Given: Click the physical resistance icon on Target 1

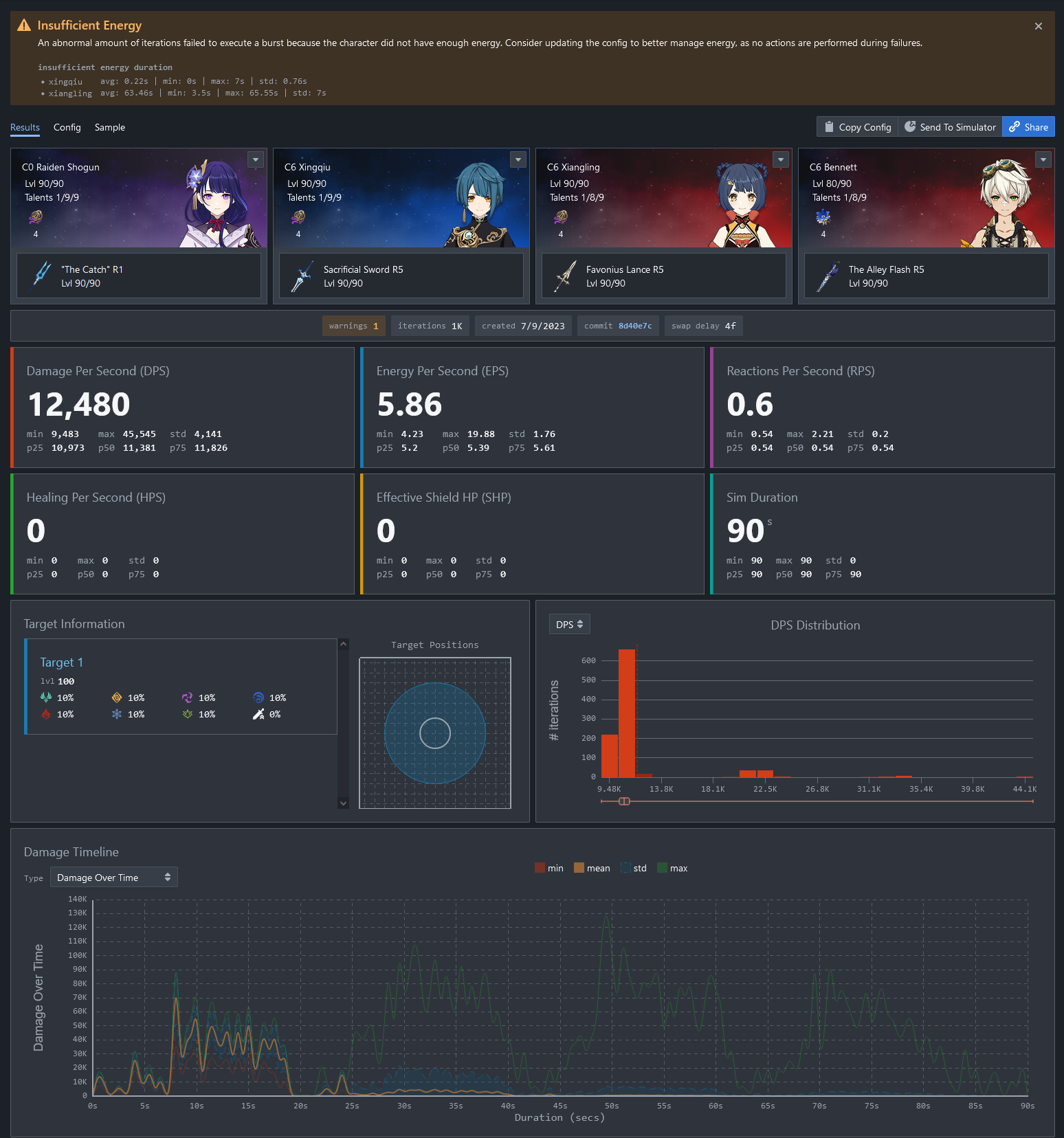Looking at the screenshot, I should (258, 715).
